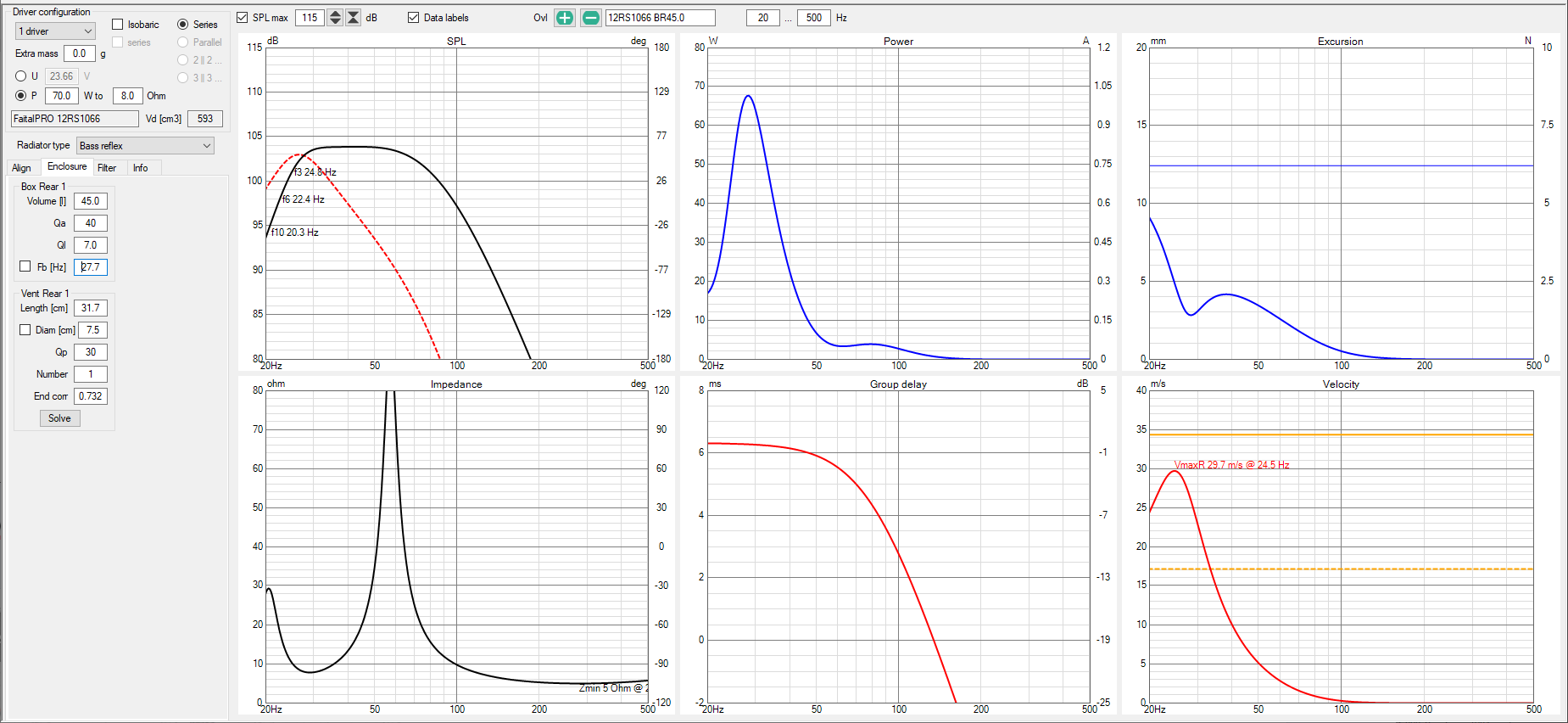Check the Diam [cm] lock checkbox

point(25,330)
